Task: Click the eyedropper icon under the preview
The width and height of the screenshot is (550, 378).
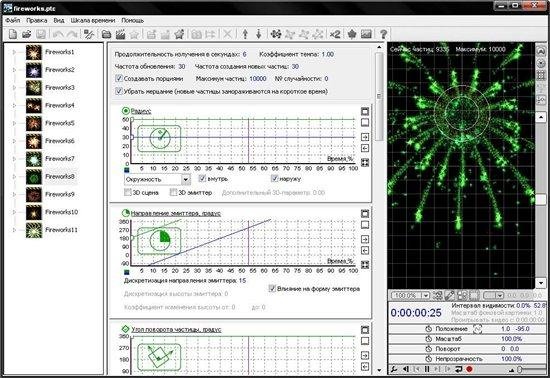Action: (450, 296)
